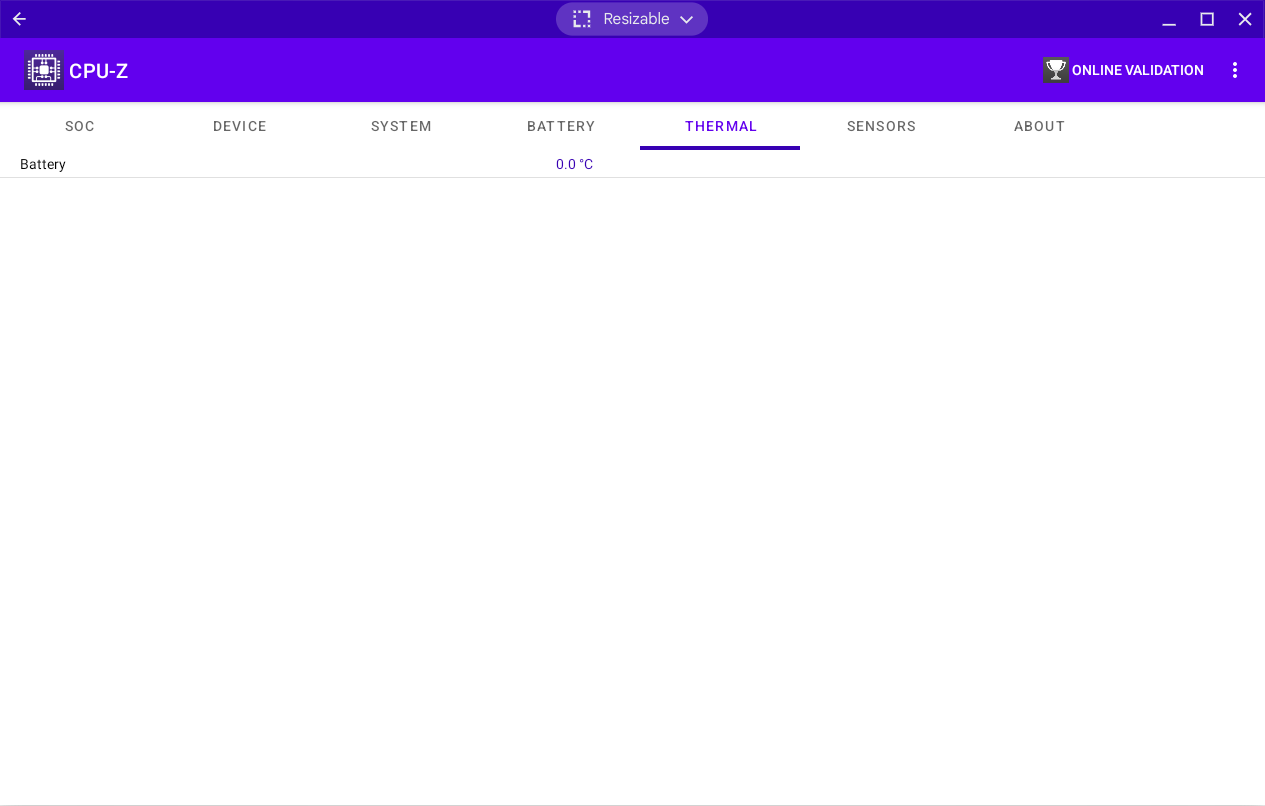Maximize the CPU-Z window
Image resolution: width=1265 pixels, height=806 pixels.
1207,19
